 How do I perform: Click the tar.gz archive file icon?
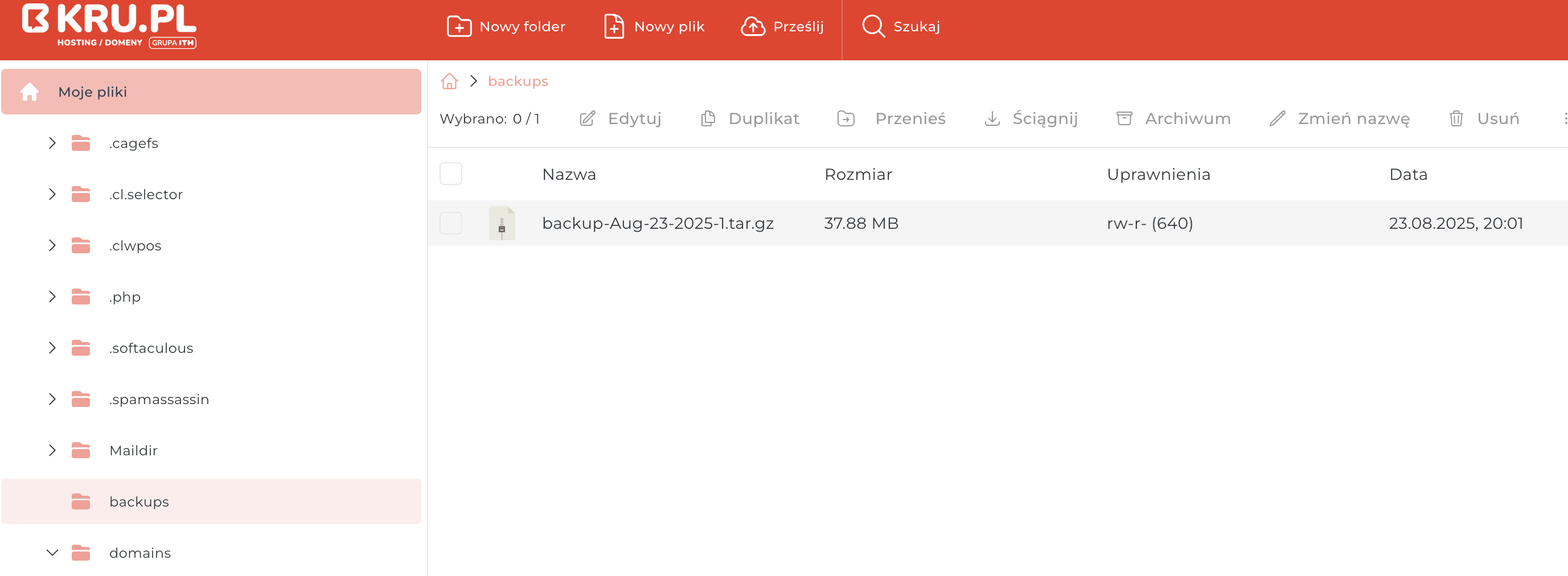(502, 223)
